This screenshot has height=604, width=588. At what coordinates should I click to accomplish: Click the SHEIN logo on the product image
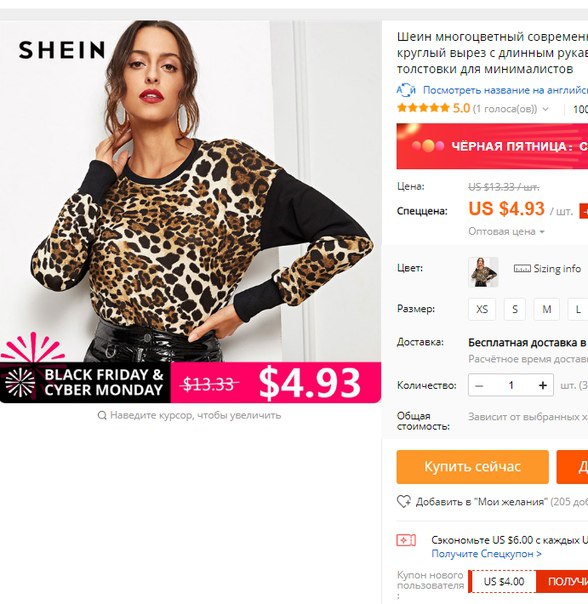pos(62,50)
